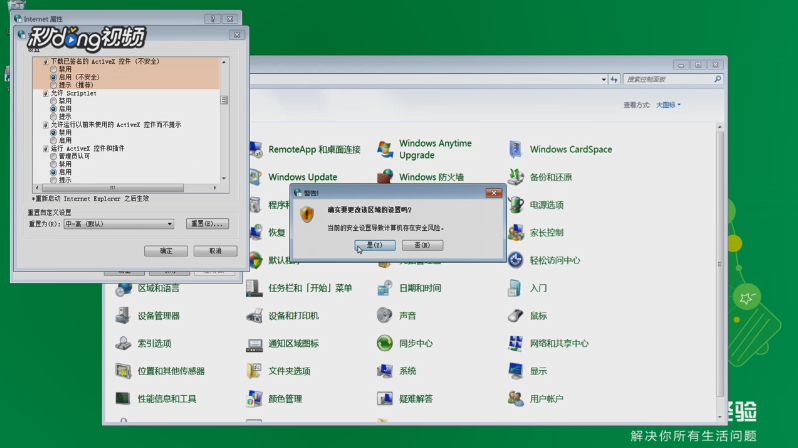Screen dimensions: 798x448
Task: Click settings list horizontal scroll-right arrow
Action: click(x=215, y=188)
